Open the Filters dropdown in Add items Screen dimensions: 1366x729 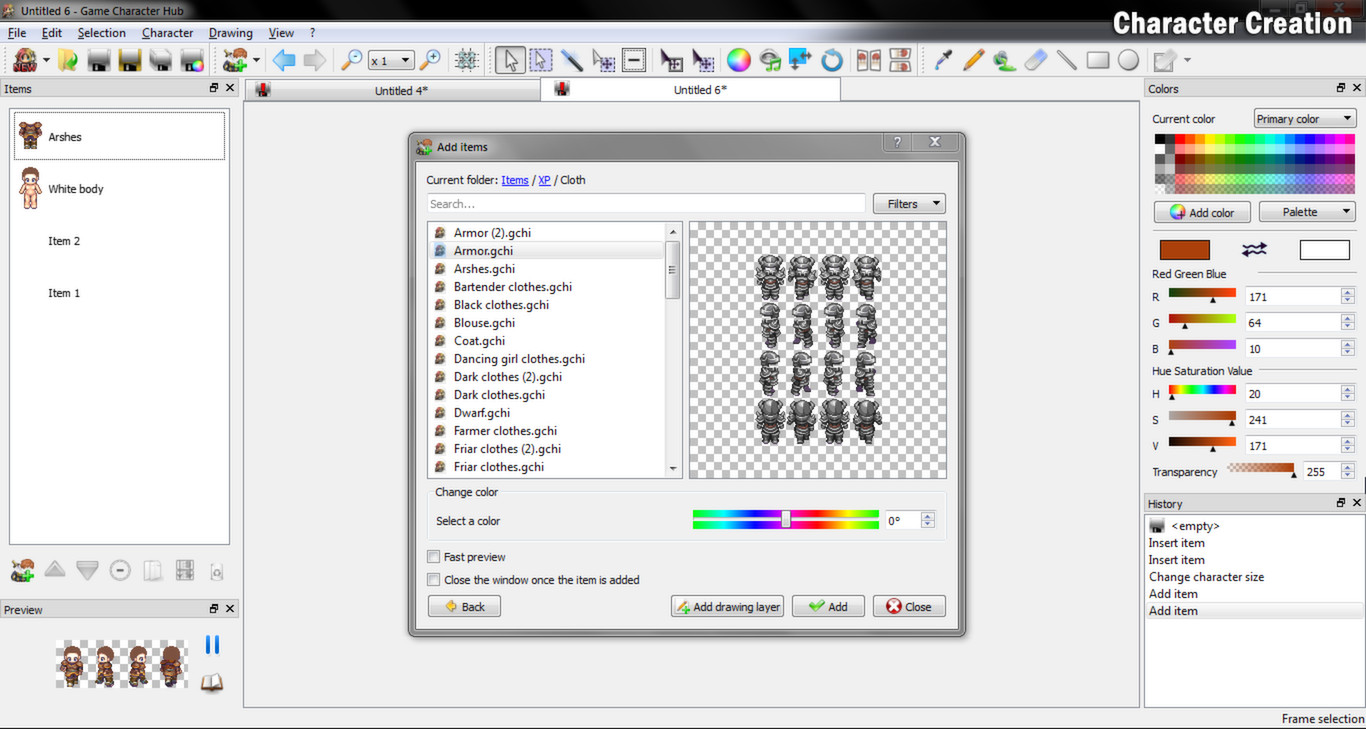(908, 203)
